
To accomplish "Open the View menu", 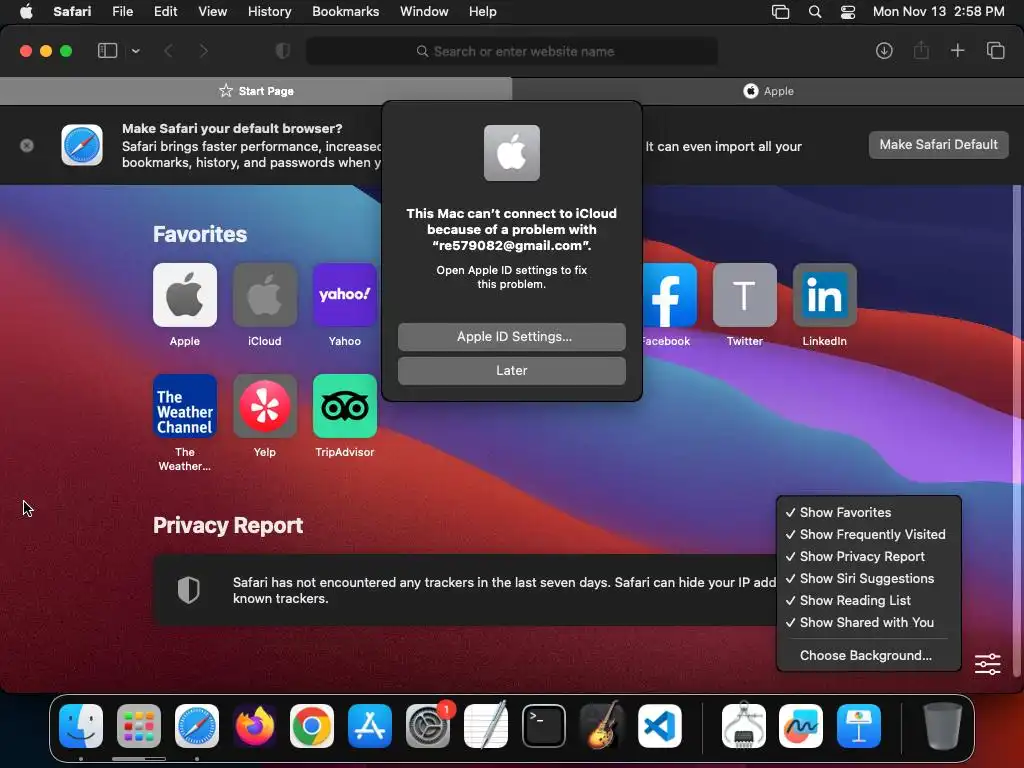I will 212,11.
